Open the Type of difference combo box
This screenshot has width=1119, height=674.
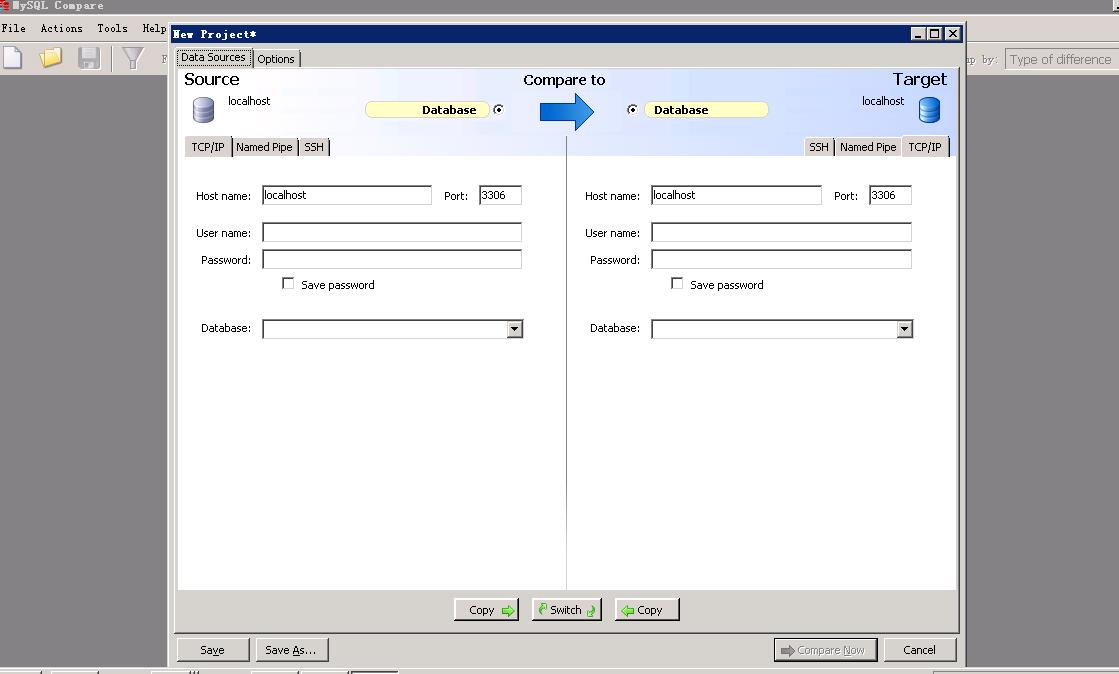coord(1061,59)
